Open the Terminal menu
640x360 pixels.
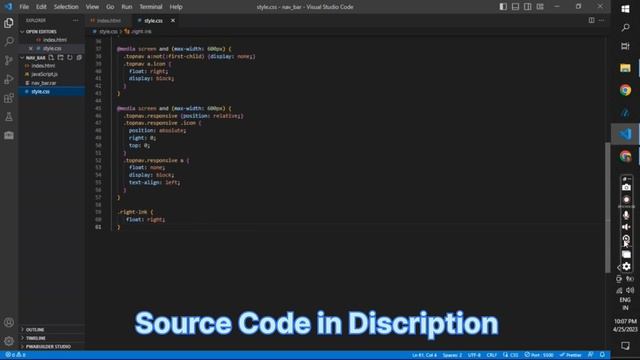151,7
